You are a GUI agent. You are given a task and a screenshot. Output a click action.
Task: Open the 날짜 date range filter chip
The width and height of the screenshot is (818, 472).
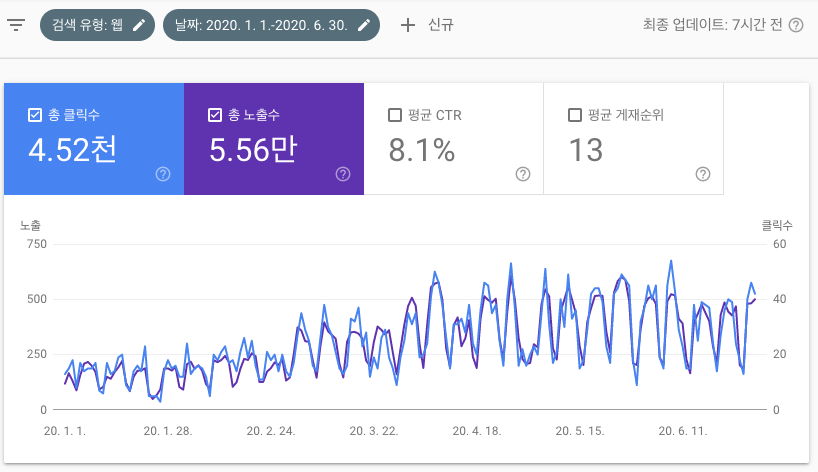(260, 25)
